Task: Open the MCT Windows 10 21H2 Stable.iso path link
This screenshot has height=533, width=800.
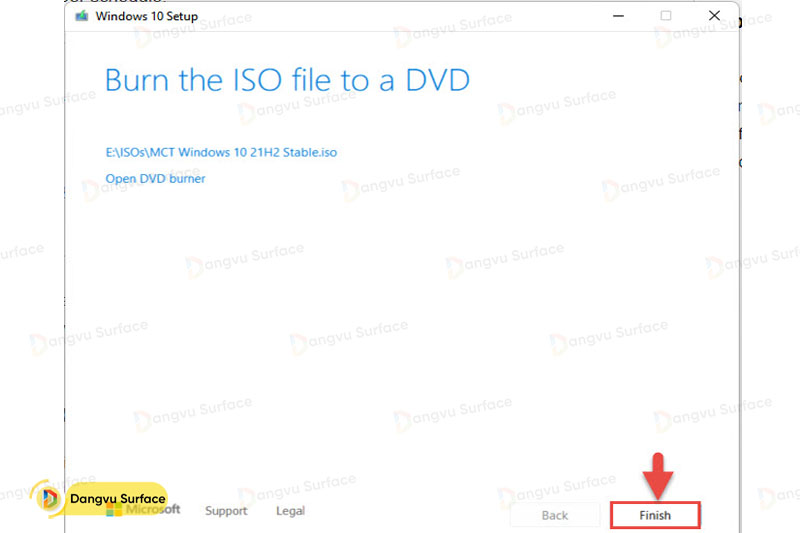Action: click(221, 152)
